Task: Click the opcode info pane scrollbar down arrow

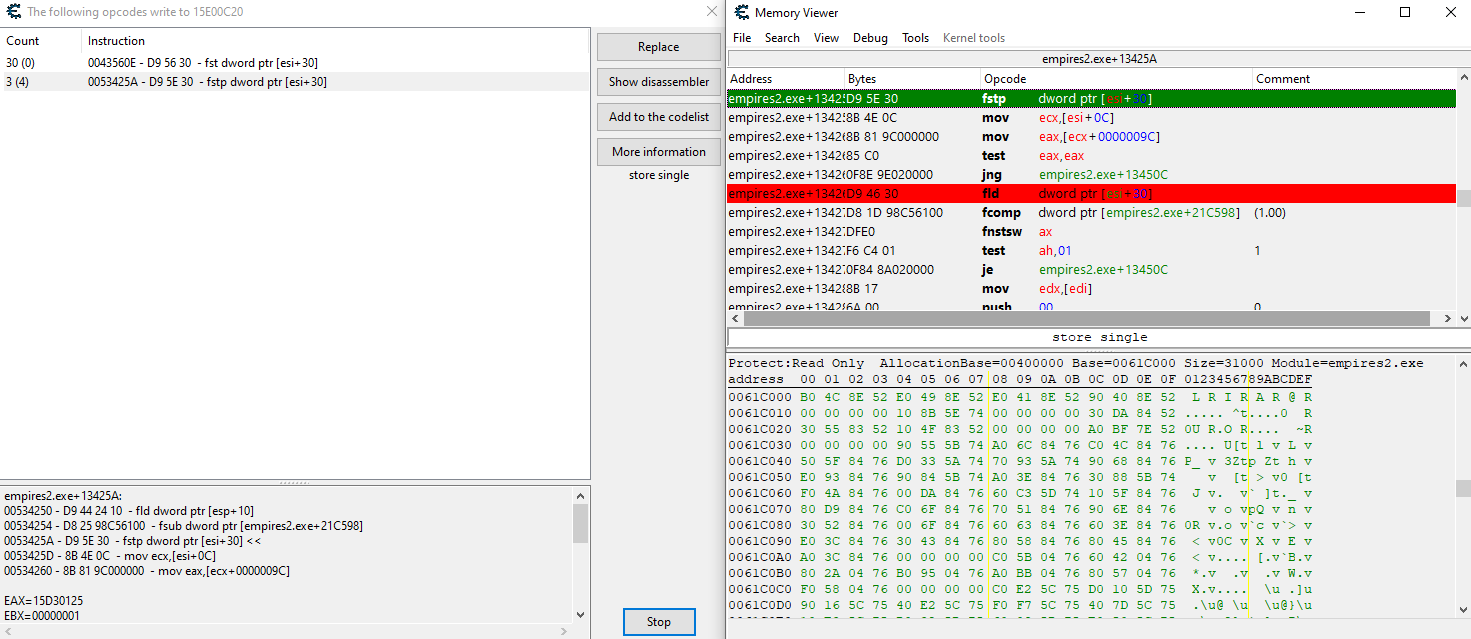Action: (x=580, y=614)
